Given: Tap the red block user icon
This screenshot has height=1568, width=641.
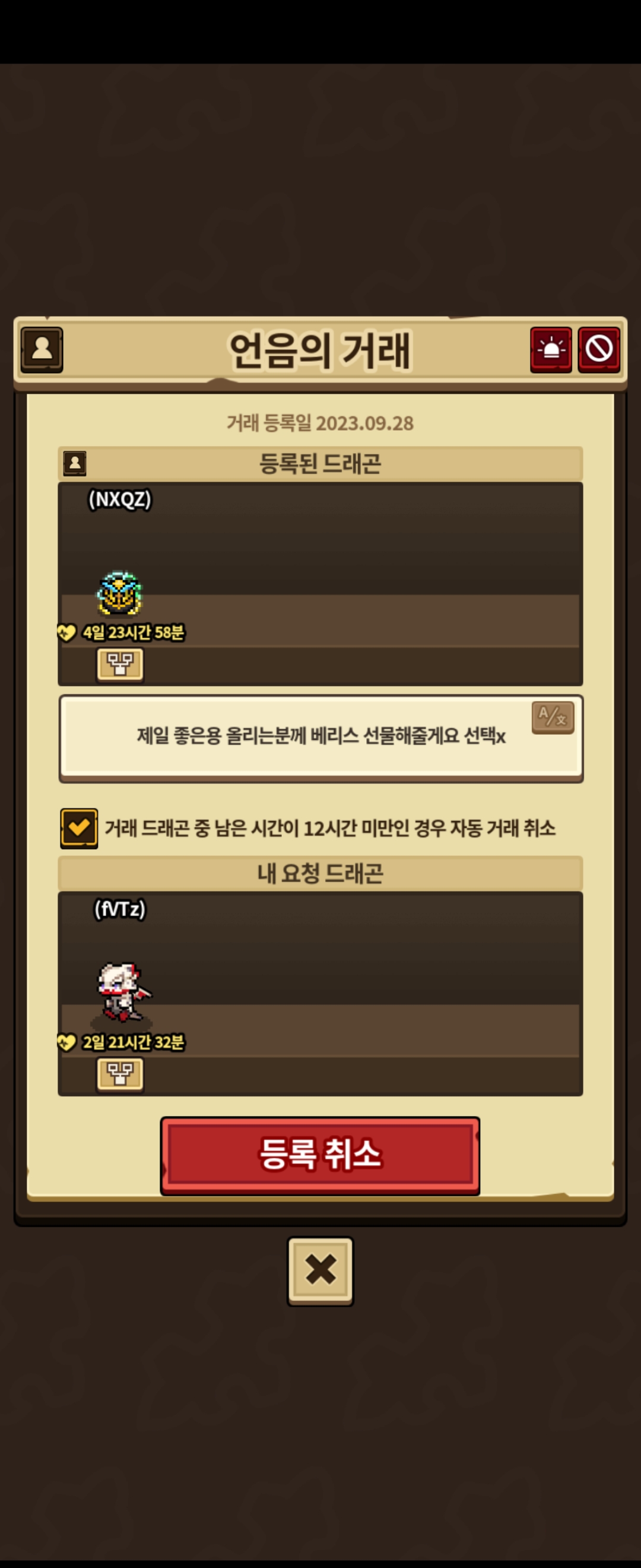Looking at the screenshot, I should tap(599, 349).
